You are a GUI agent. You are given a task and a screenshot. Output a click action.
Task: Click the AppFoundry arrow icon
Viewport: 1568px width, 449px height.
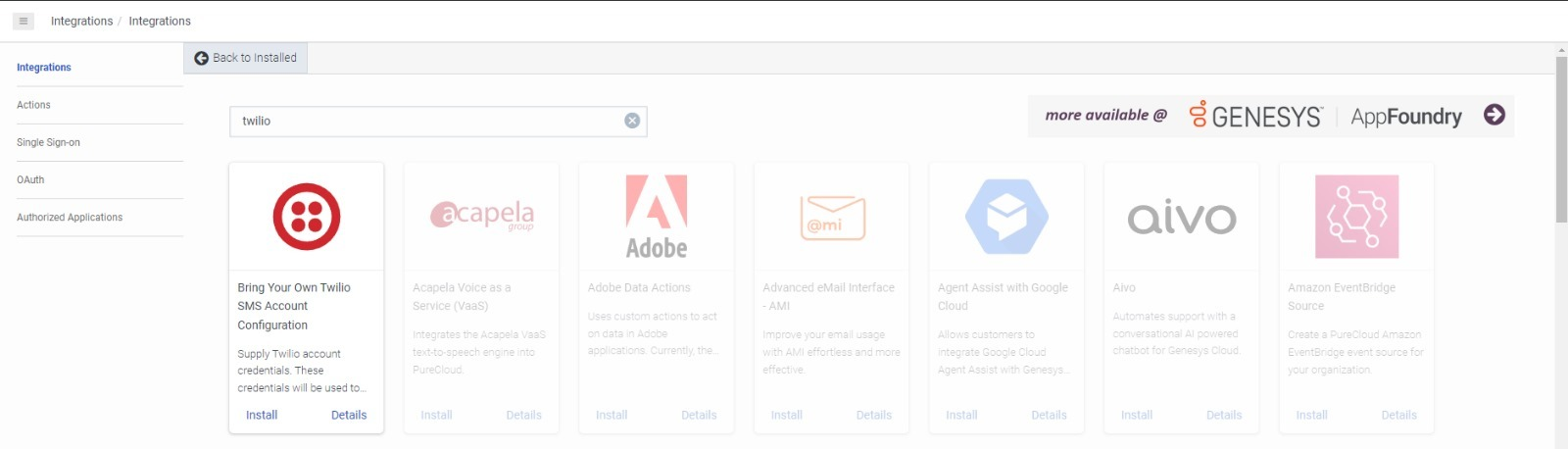[x=1494, y=115]
